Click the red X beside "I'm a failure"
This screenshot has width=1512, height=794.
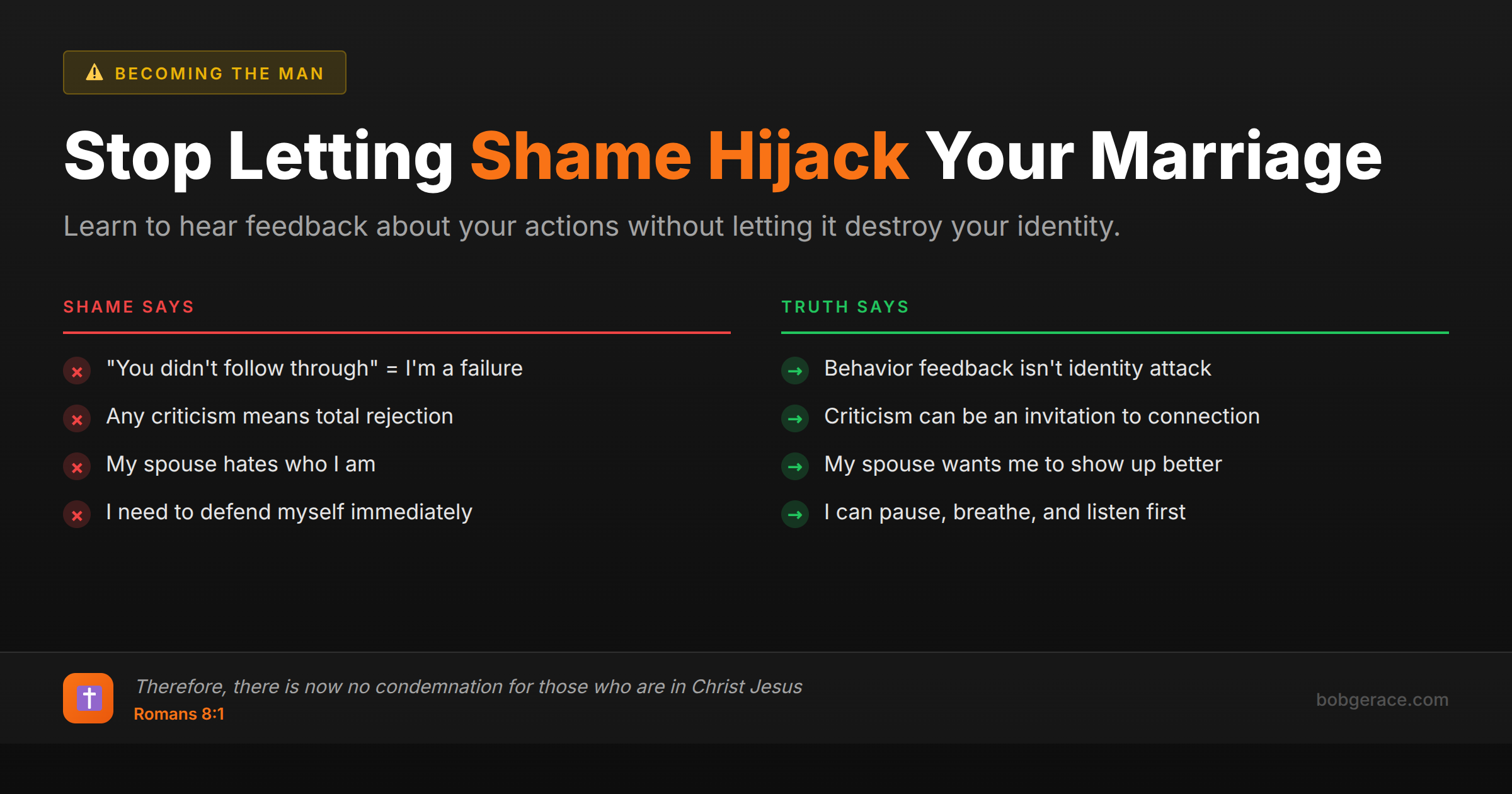click(x=77, y=371)
